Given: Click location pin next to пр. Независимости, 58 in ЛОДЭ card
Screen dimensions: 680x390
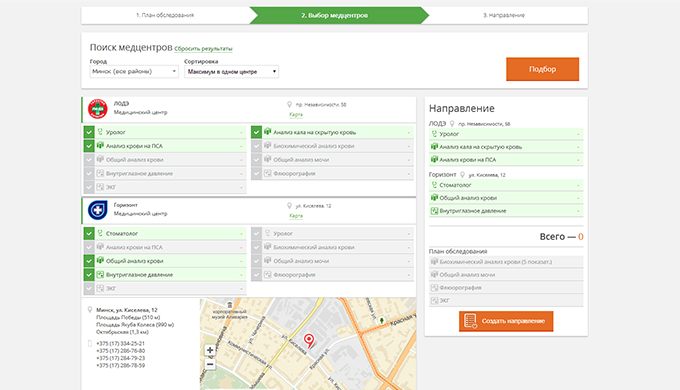Looking at the screenshot, I should [x=289, y=105].
